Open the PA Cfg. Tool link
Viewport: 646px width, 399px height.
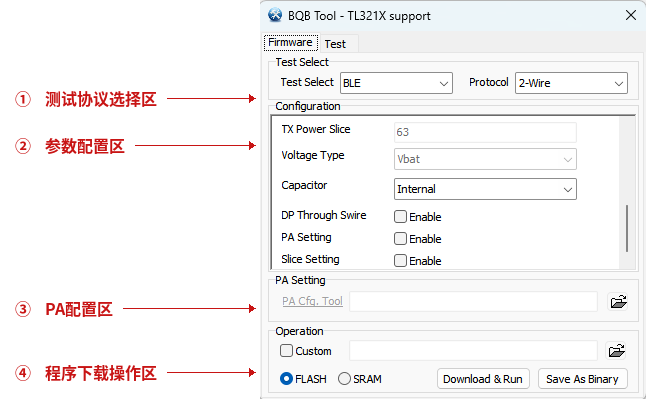click(312, 301)
